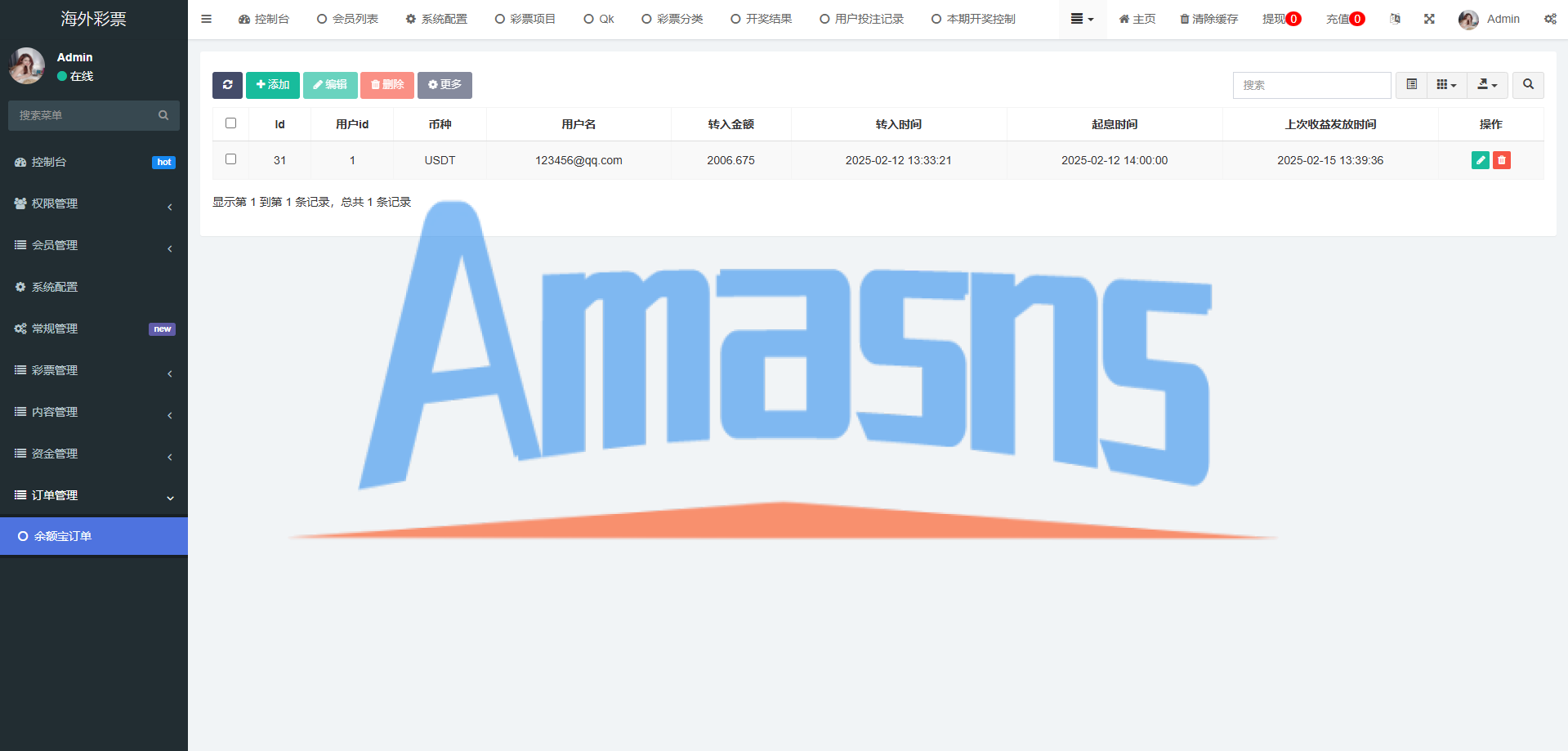
Task: Click green edit pencil icon in row 31
Action: point(1480,160)
